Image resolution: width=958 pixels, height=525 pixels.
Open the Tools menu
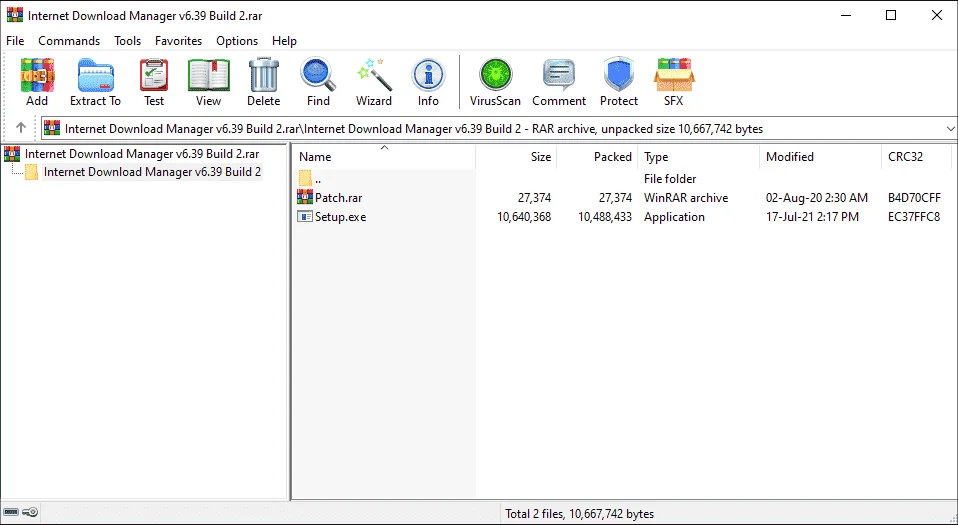pyautogui.click(x=128, y=41)
